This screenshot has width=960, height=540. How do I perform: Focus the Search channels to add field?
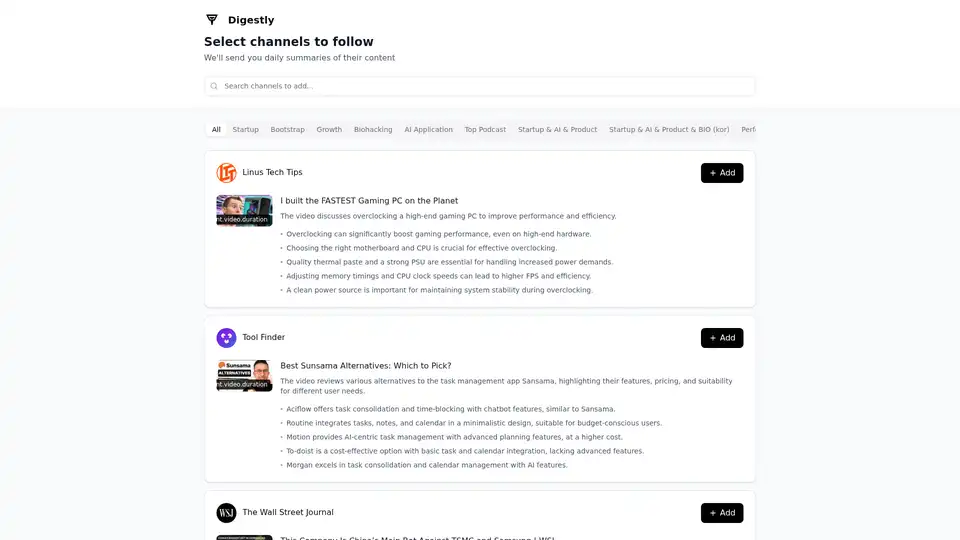(x=479, y=86)
